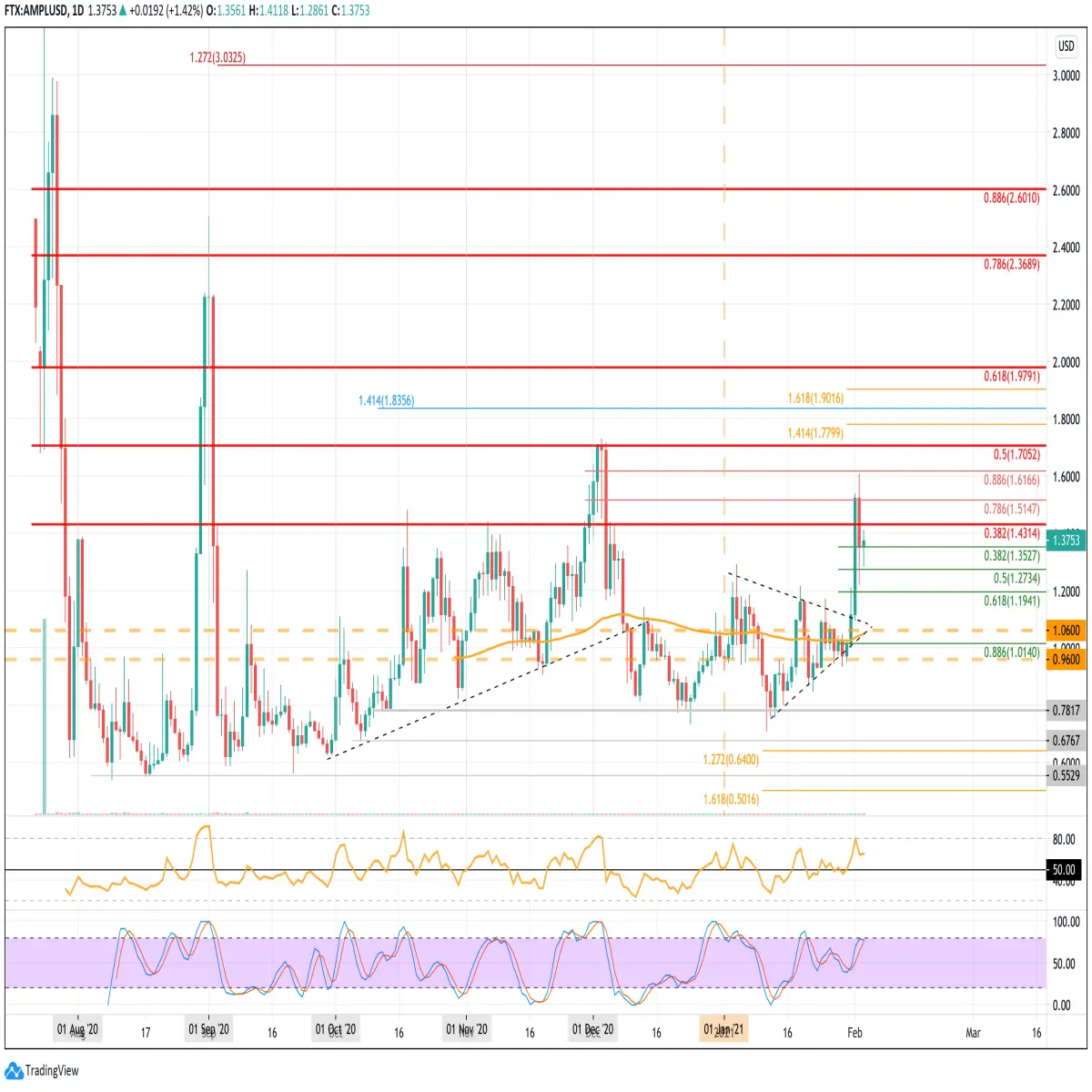Click the 01 Sep '20 date label
This screenshot has height=1092, width=1092.
point(208,1030)
